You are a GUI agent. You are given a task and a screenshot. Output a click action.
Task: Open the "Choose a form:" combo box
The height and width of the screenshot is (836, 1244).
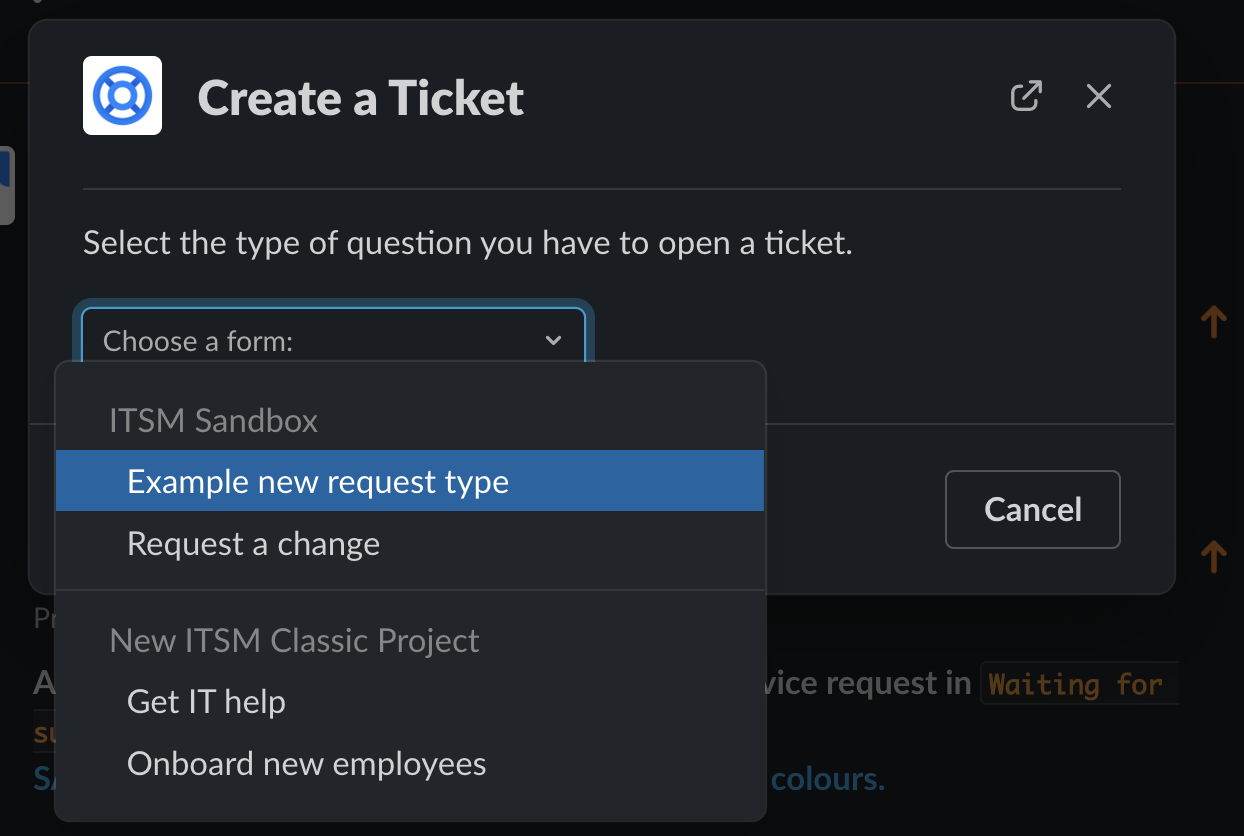pos(320,341)
